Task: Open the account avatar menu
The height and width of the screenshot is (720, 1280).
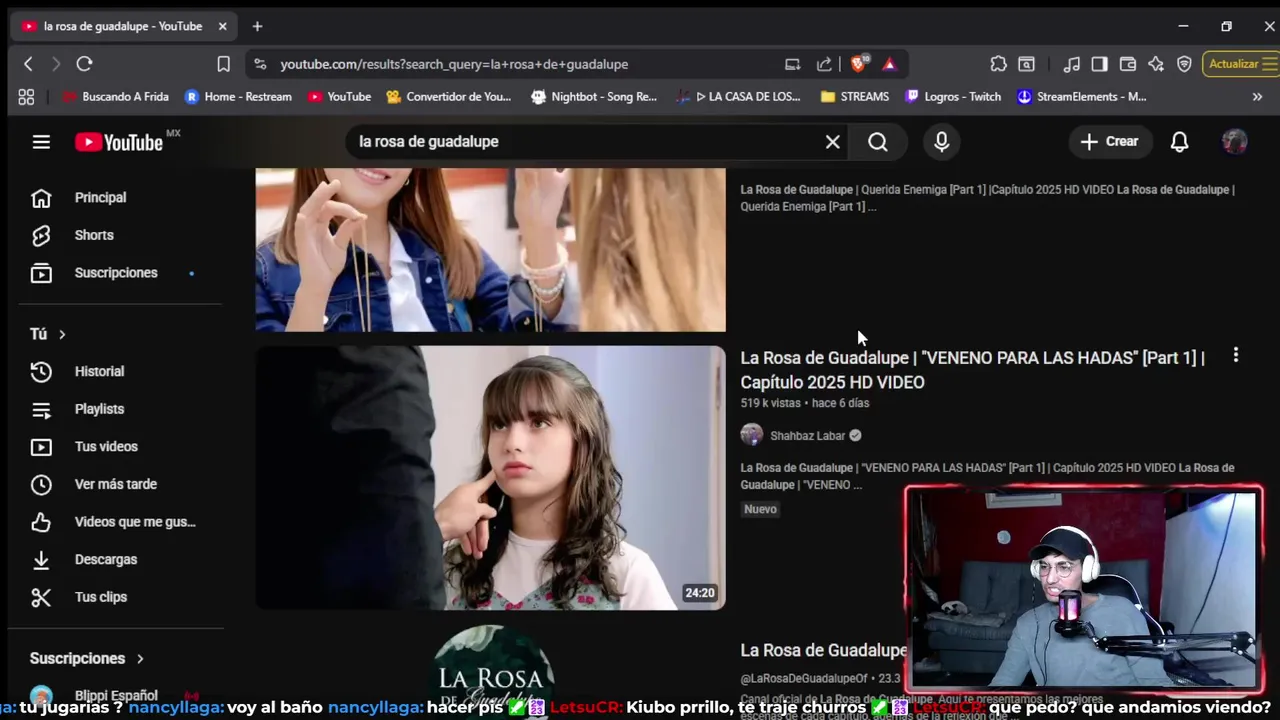Action: tap(1234, 142)
